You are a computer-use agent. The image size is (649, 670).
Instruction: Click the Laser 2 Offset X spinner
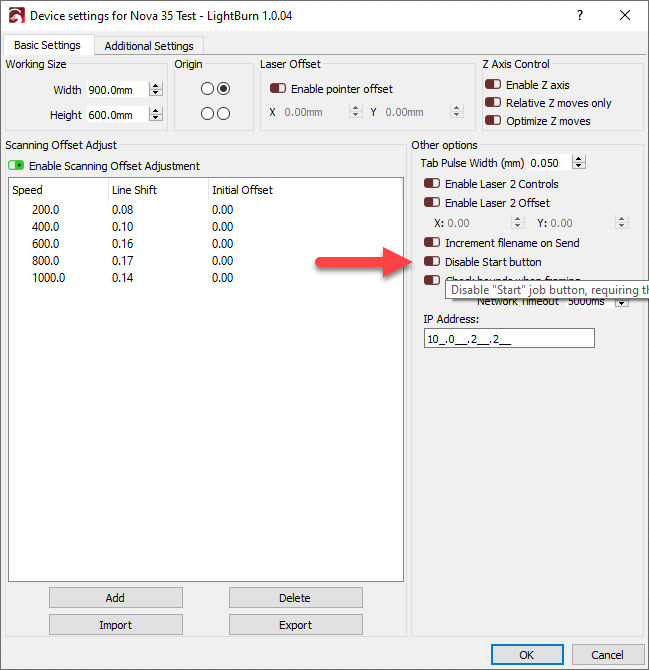click(x=517, y=222)
